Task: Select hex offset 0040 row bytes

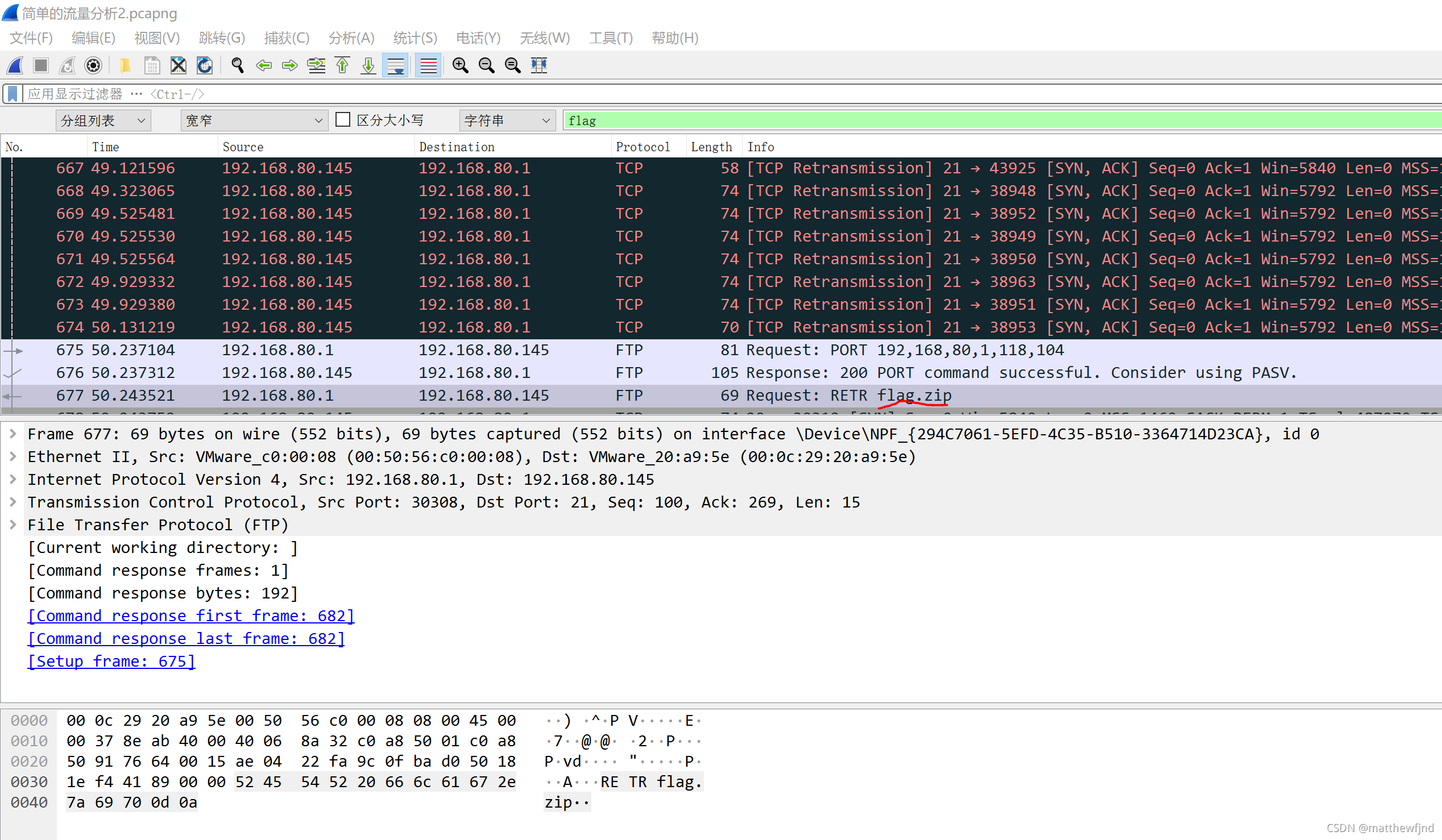Action: click(131, 802)
